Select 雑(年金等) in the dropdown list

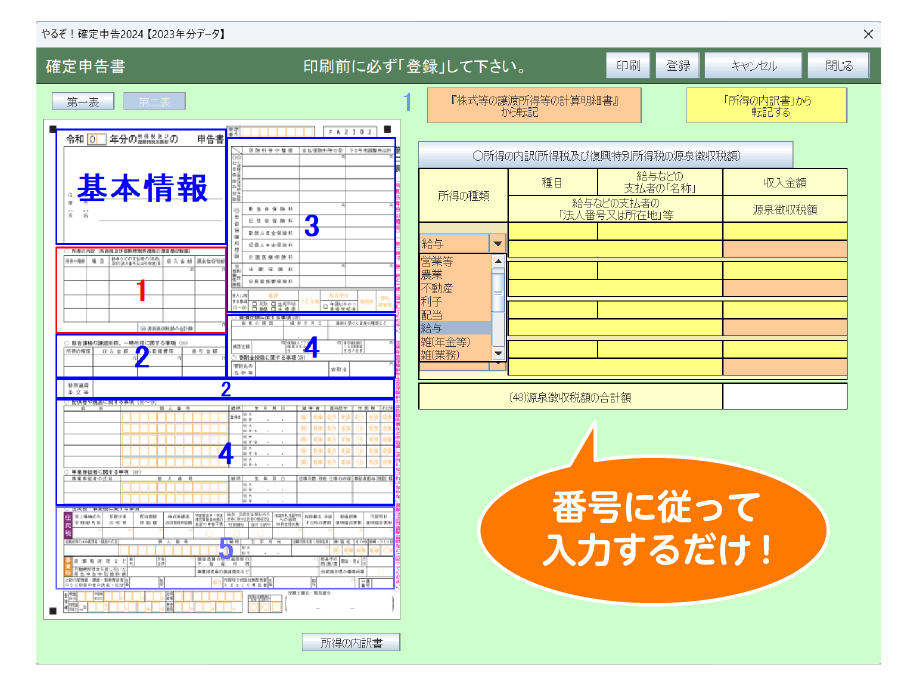[455, 342]
